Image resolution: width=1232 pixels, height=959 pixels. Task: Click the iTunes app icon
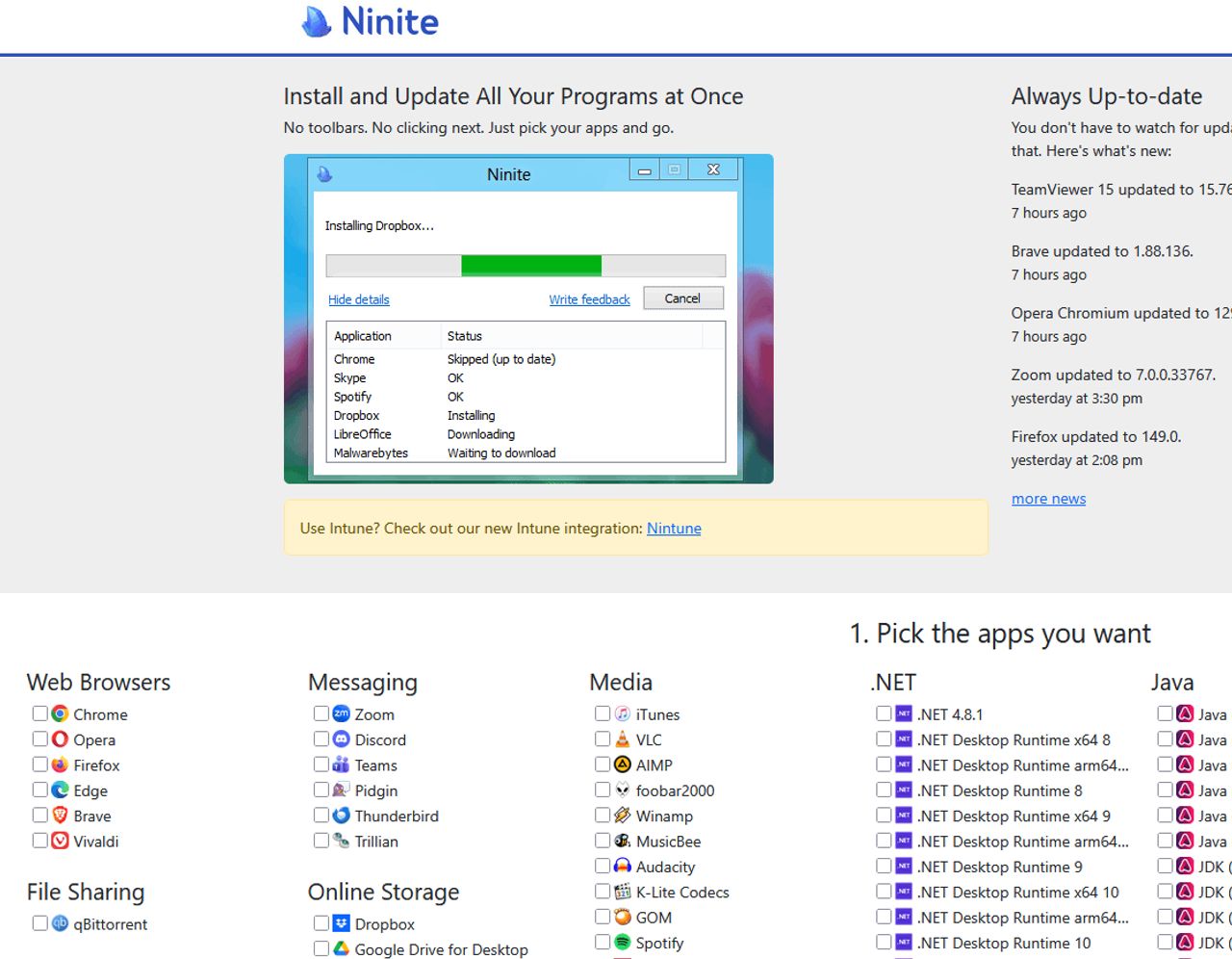pos(623,713)
